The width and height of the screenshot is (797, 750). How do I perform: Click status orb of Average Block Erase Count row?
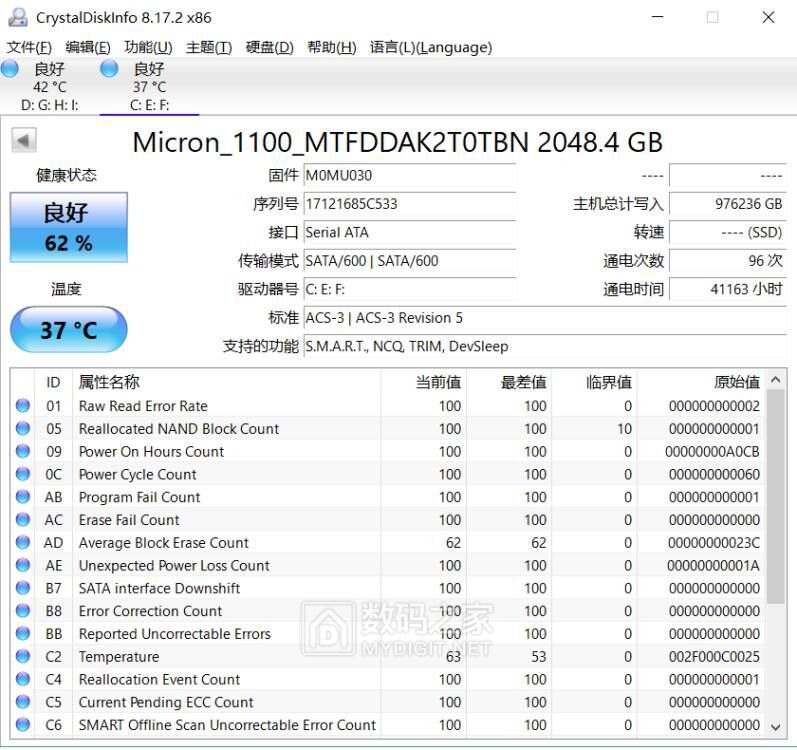click(x=23, y=542)
